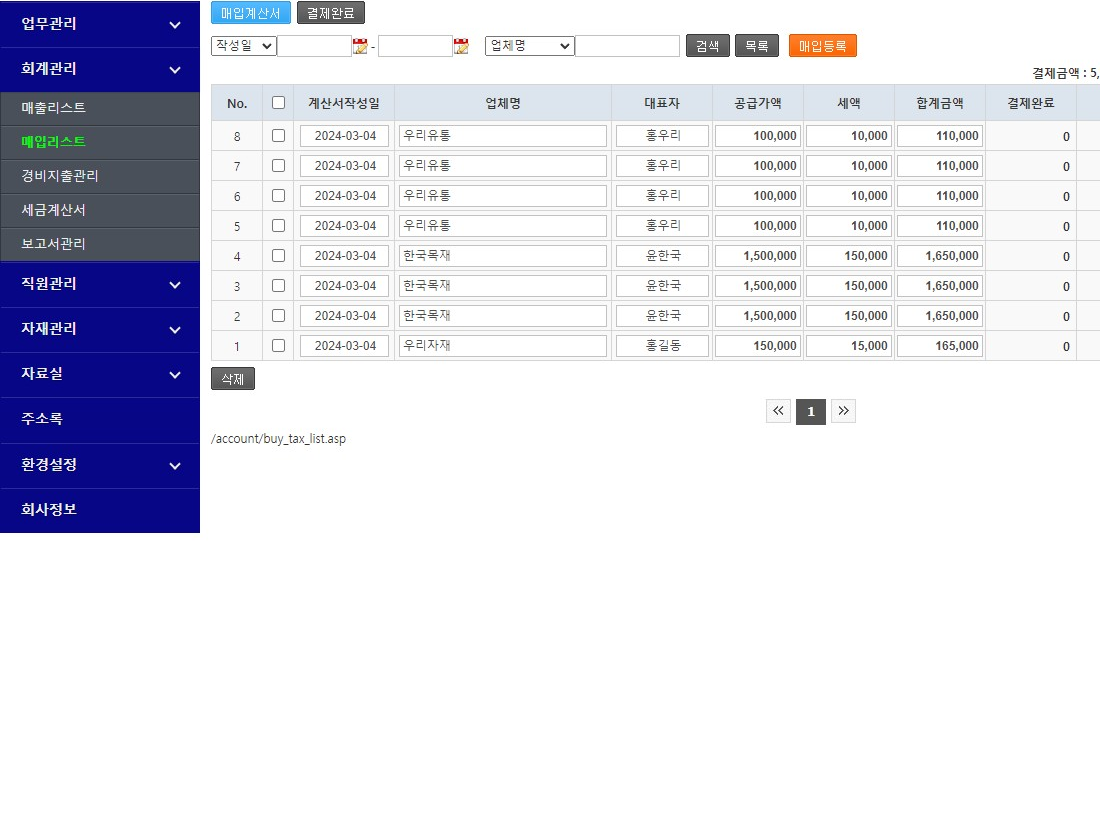
Task: Open the end date calendar picker icon
Action: [x=461, y=46]
